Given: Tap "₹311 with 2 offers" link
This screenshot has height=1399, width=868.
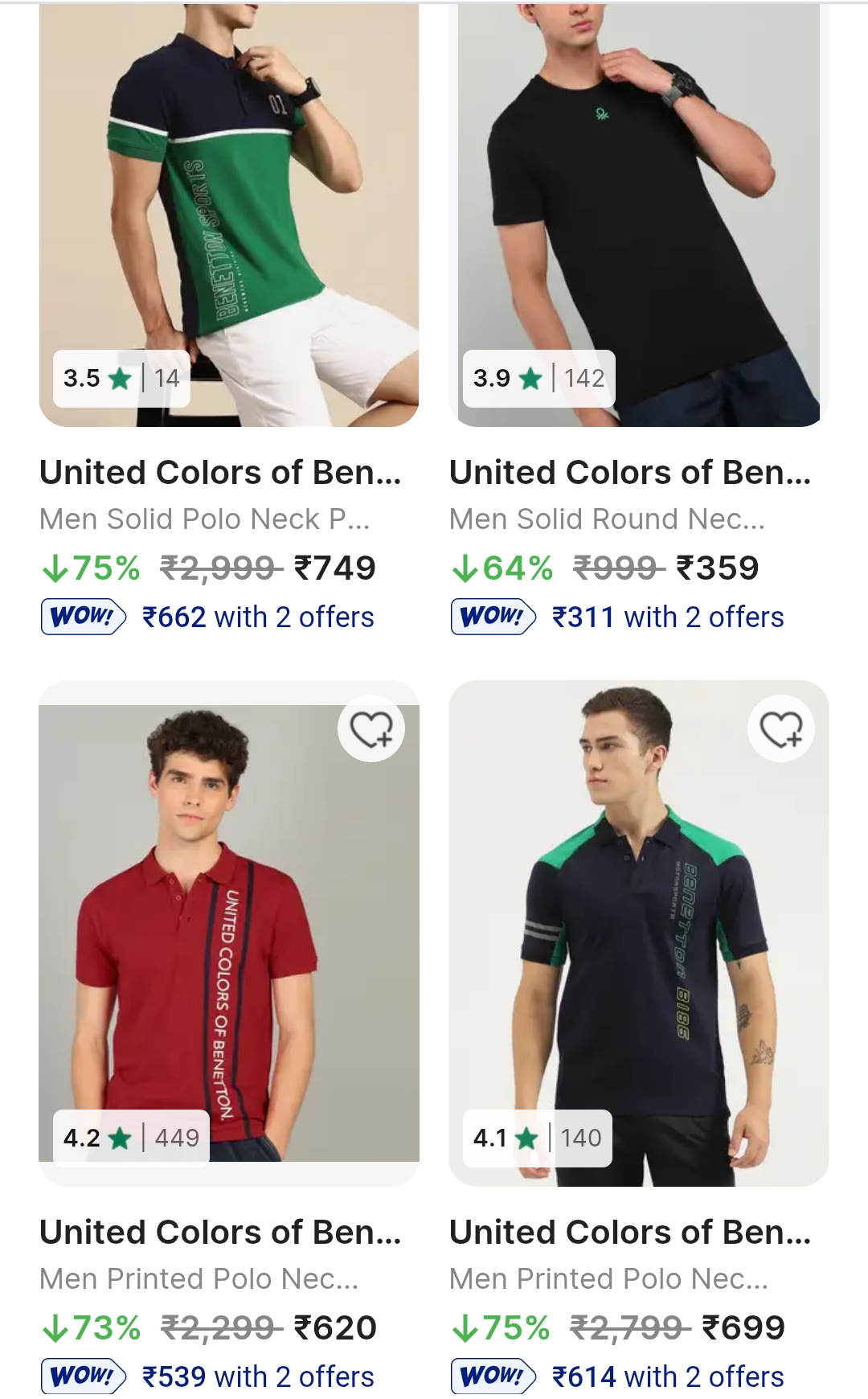Looking at the screenshot, I should tap(668, 617).
